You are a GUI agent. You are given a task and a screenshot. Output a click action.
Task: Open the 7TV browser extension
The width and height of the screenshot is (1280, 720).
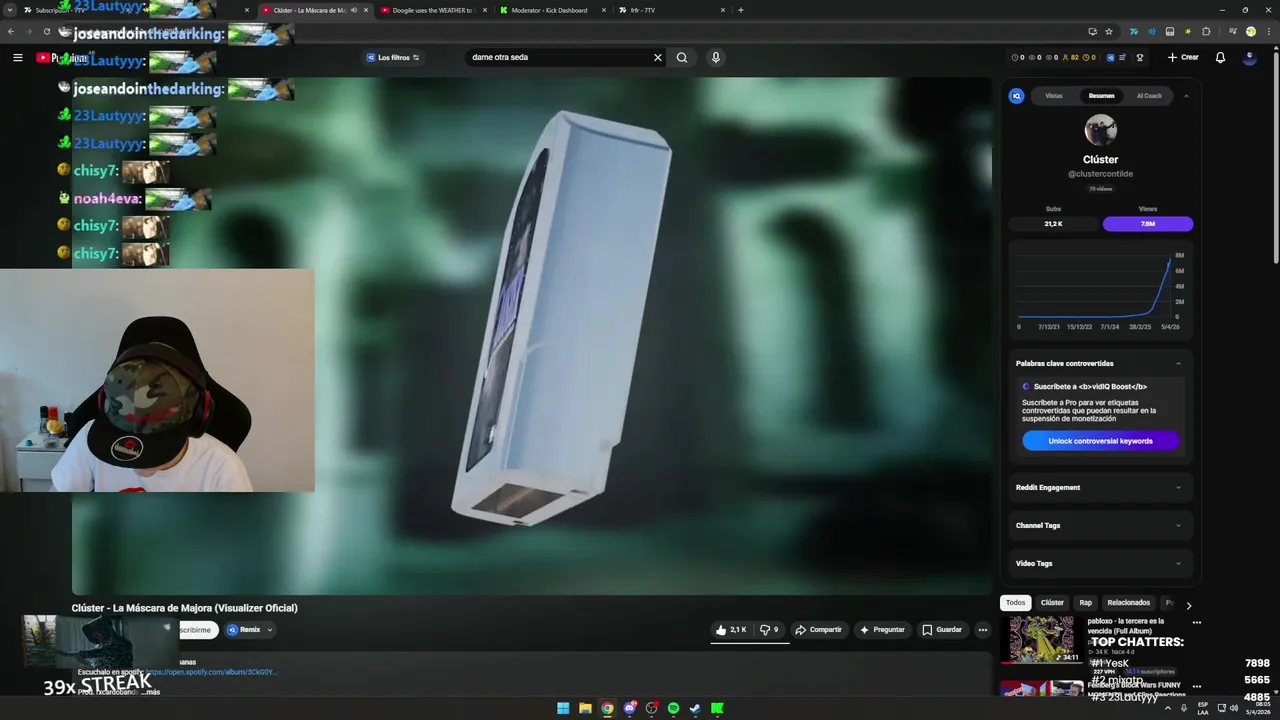click(1133, 32)
